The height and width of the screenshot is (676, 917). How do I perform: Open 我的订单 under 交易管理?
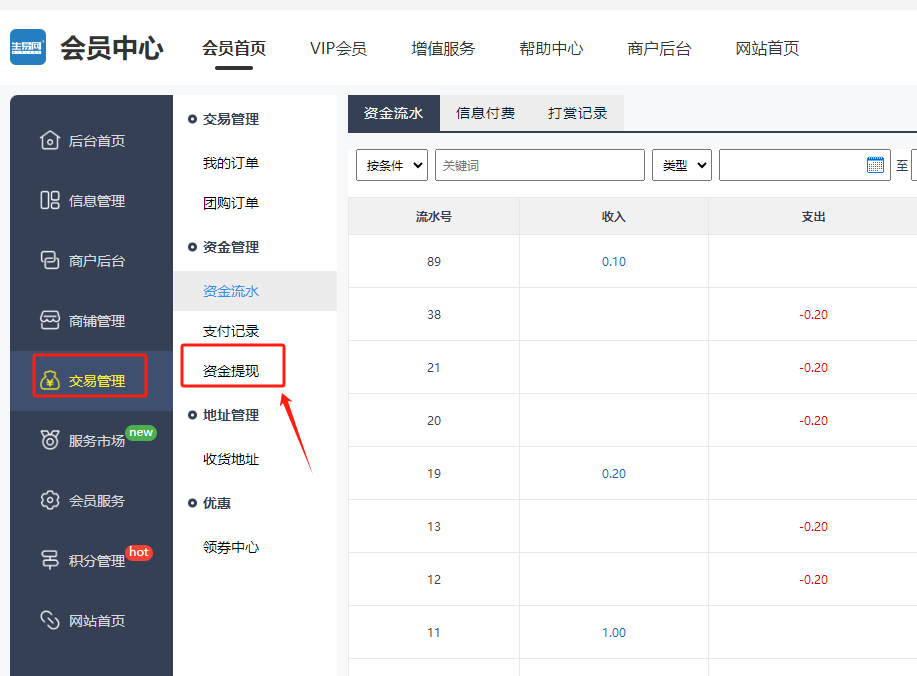tap(231, 163)
